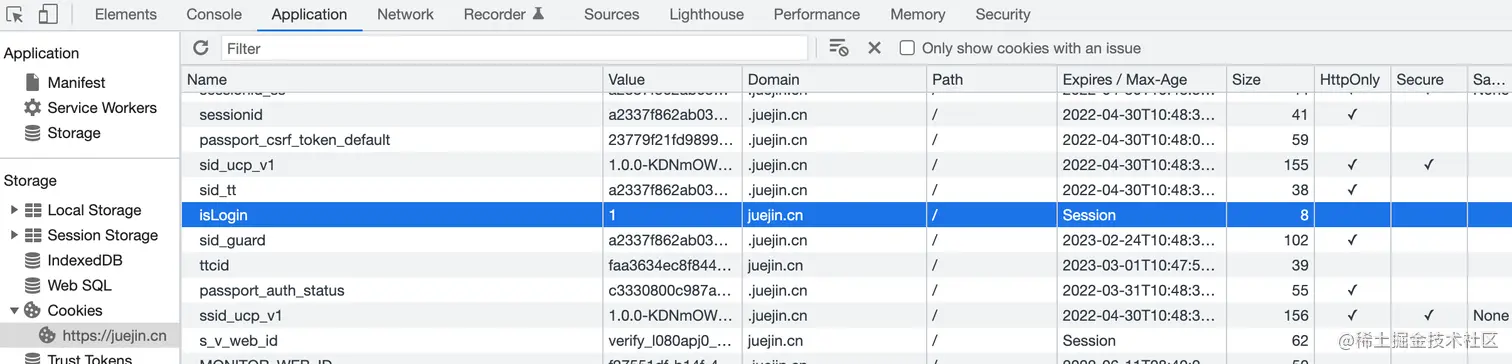Select the passport_auth_status cookie row
1512x364 pixels.
coord(846,290)
